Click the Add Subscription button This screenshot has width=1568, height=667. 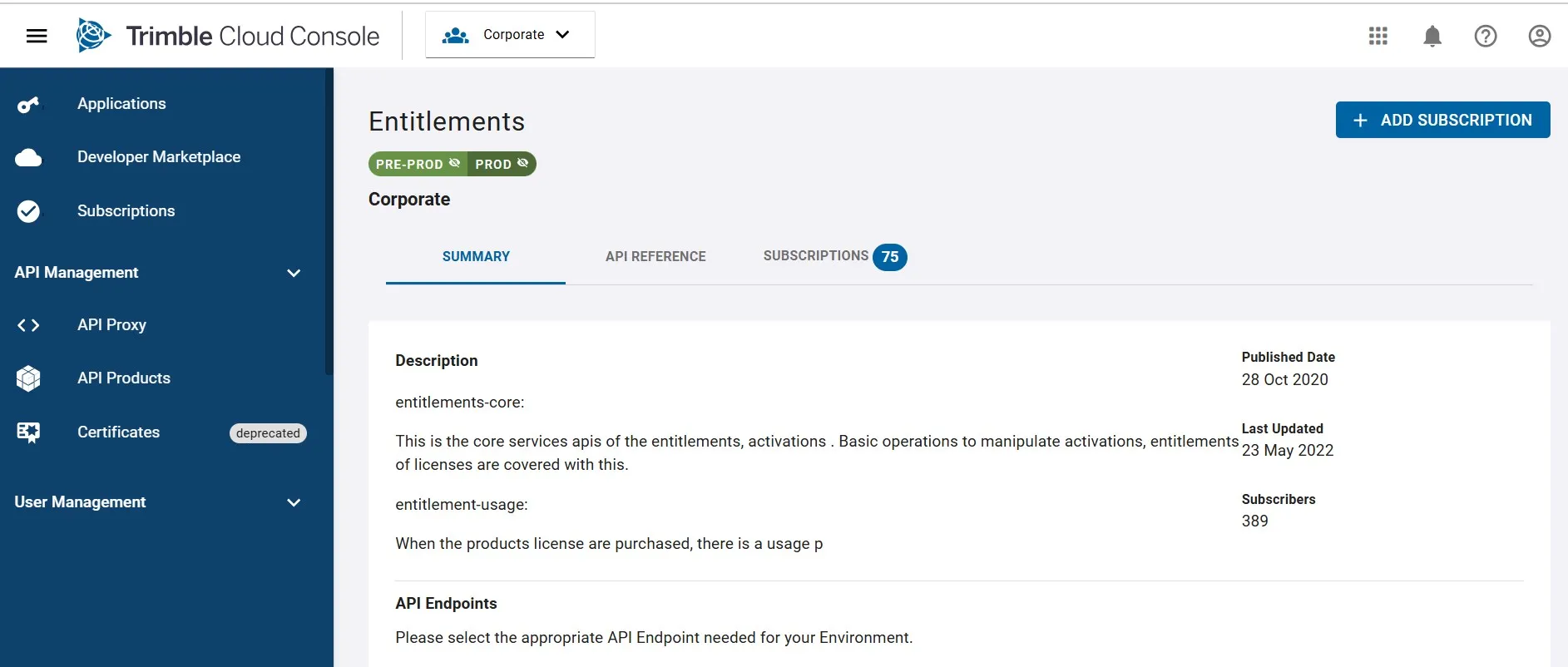click(1442, 120)
